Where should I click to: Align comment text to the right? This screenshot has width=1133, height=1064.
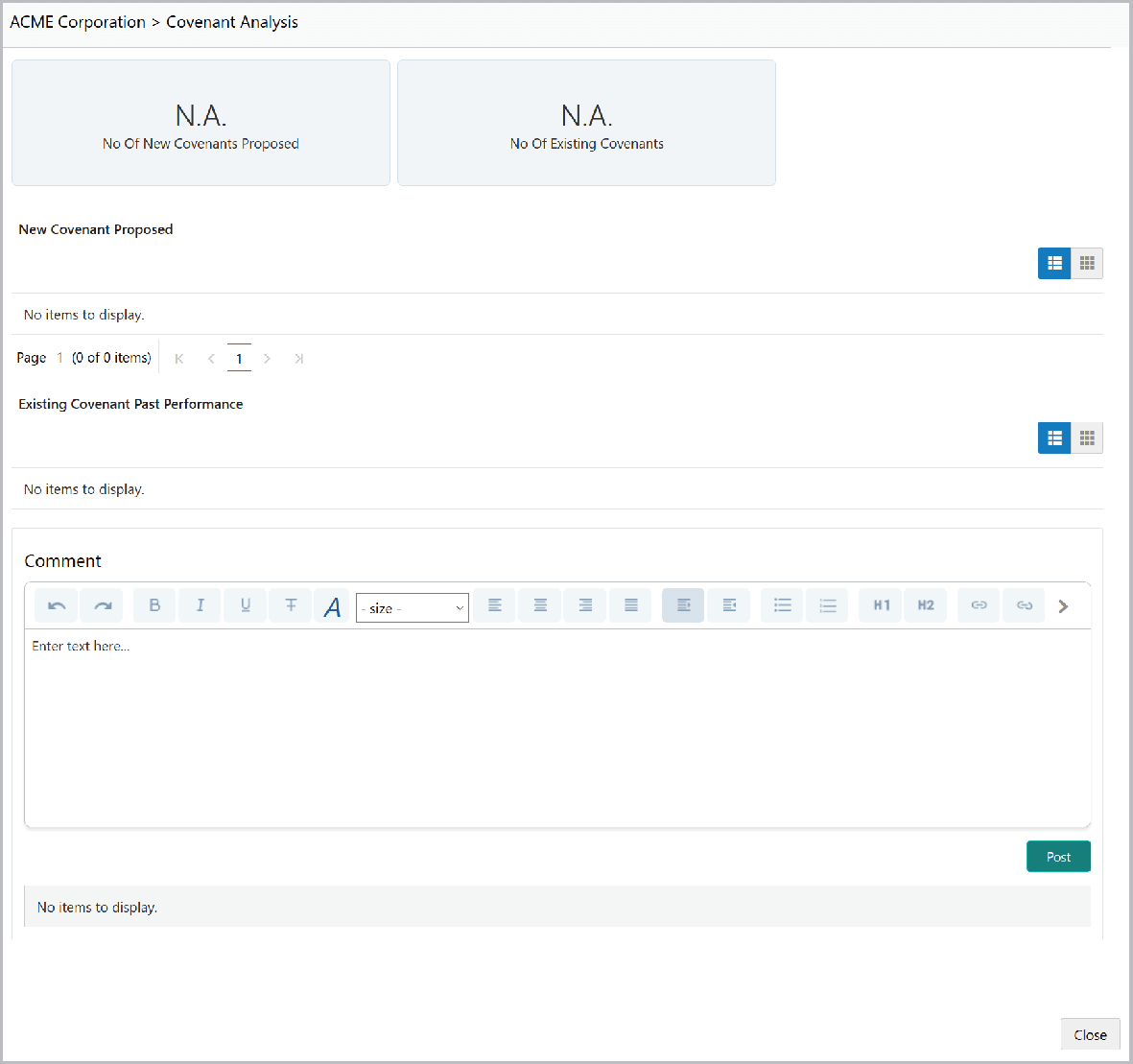tap(586, 605)
